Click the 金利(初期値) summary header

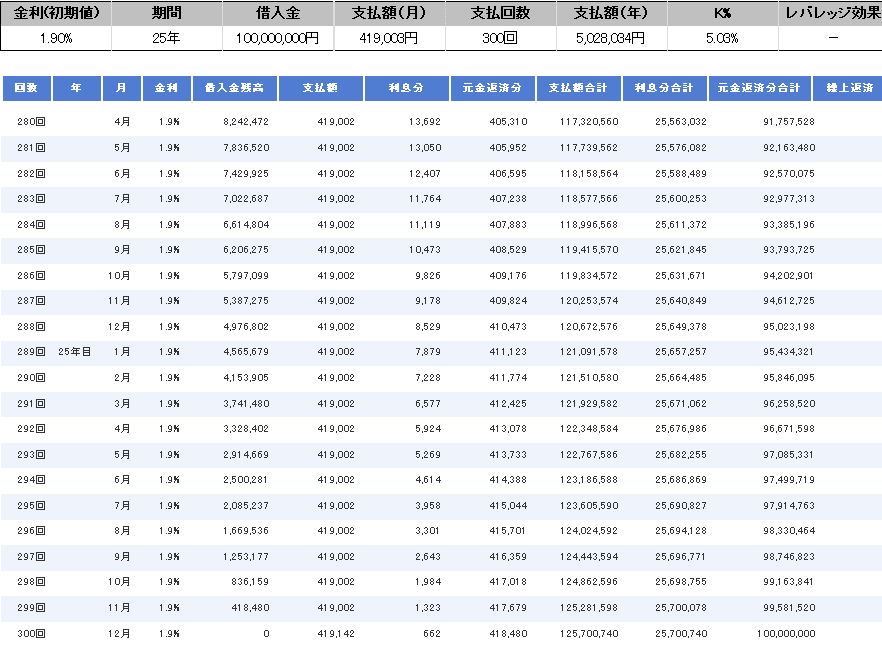point(54,14)
